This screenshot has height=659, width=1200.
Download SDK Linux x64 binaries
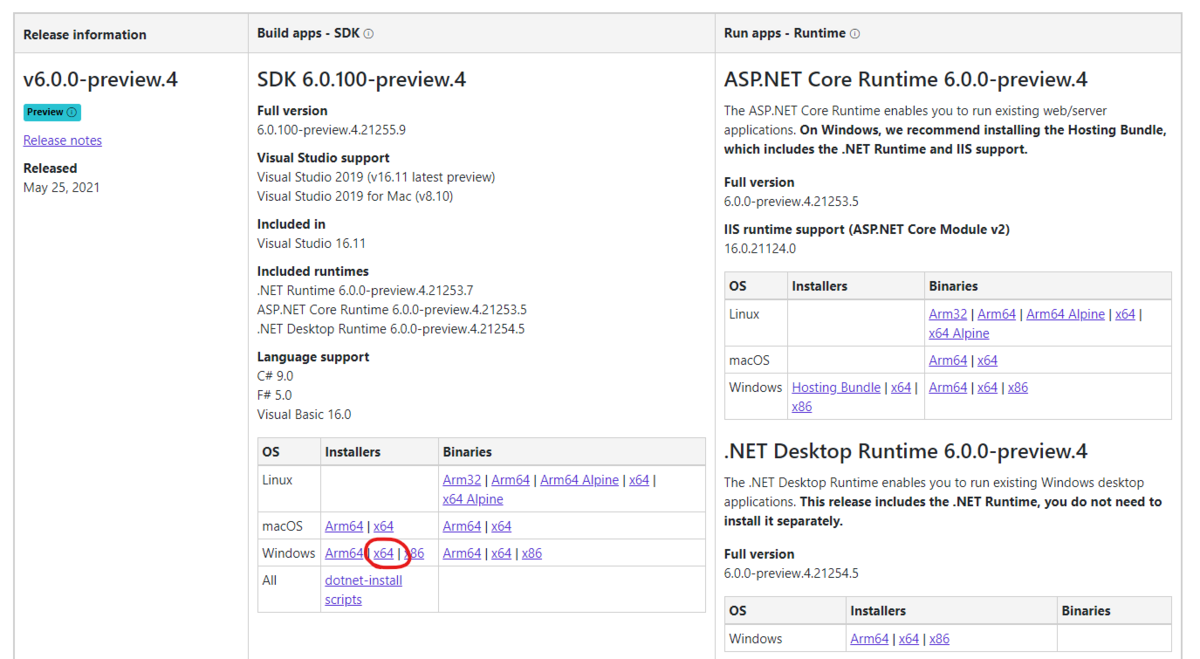click(639, 480)
